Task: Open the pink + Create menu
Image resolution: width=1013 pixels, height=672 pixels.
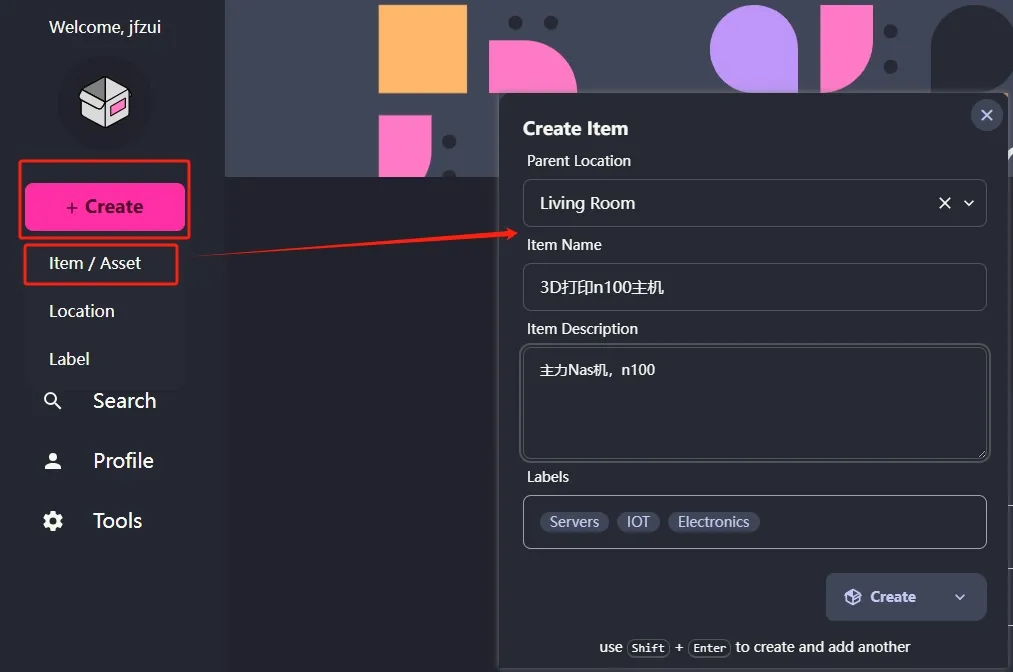Action: [105, 207]
